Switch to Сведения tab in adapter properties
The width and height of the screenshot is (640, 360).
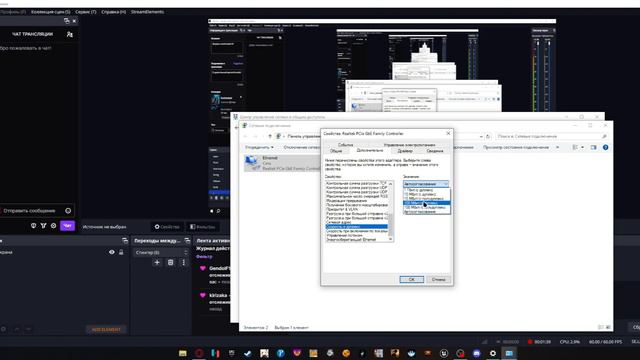pyautogui.click(x=435, y=151)
